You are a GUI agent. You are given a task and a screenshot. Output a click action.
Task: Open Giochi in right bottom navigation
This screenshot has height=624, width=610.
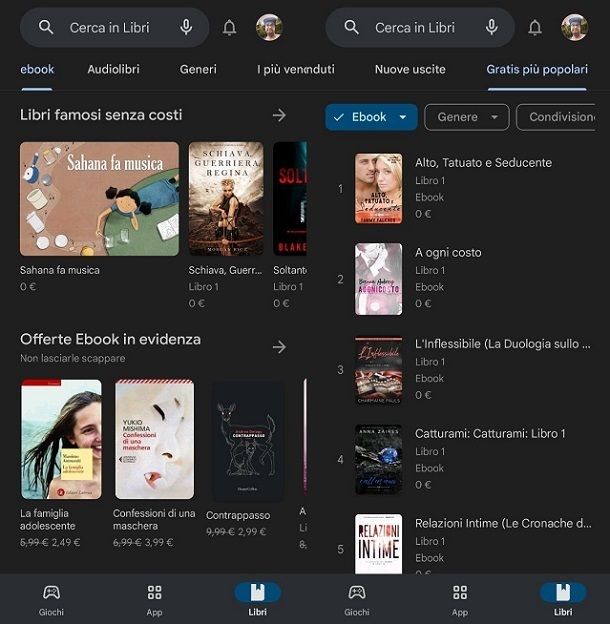(x=357, y=599)
